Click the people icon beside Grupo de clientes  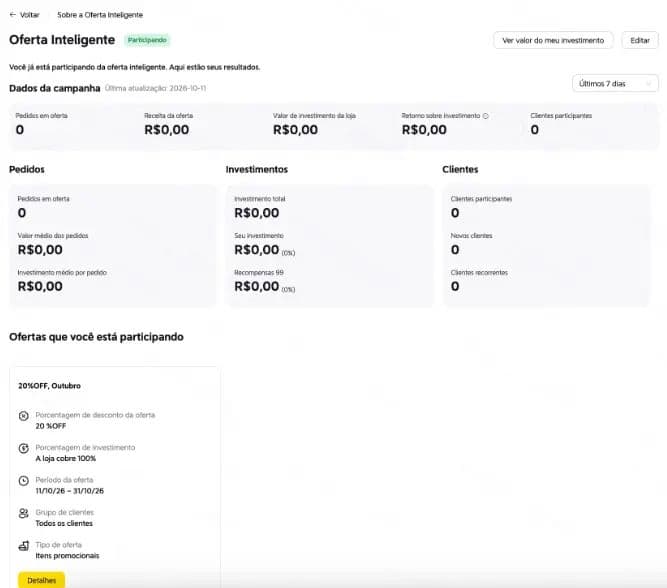point(24,513)
